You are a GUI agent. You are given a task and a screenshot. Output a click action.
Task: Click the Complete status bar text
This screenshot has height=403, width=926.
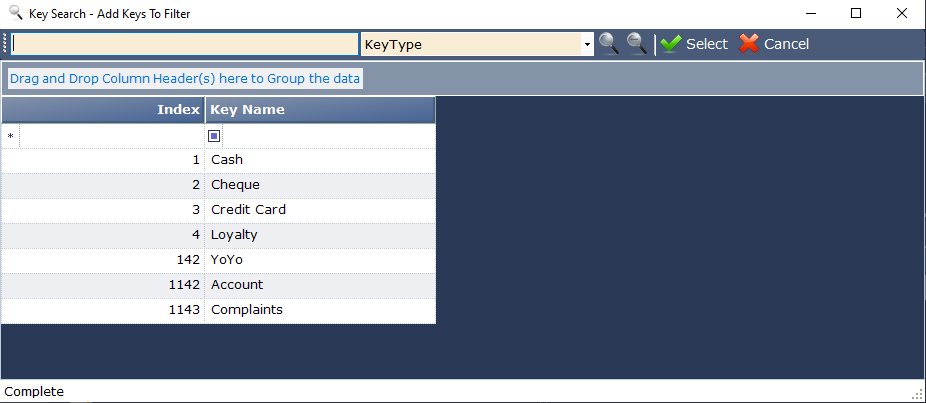34,391
